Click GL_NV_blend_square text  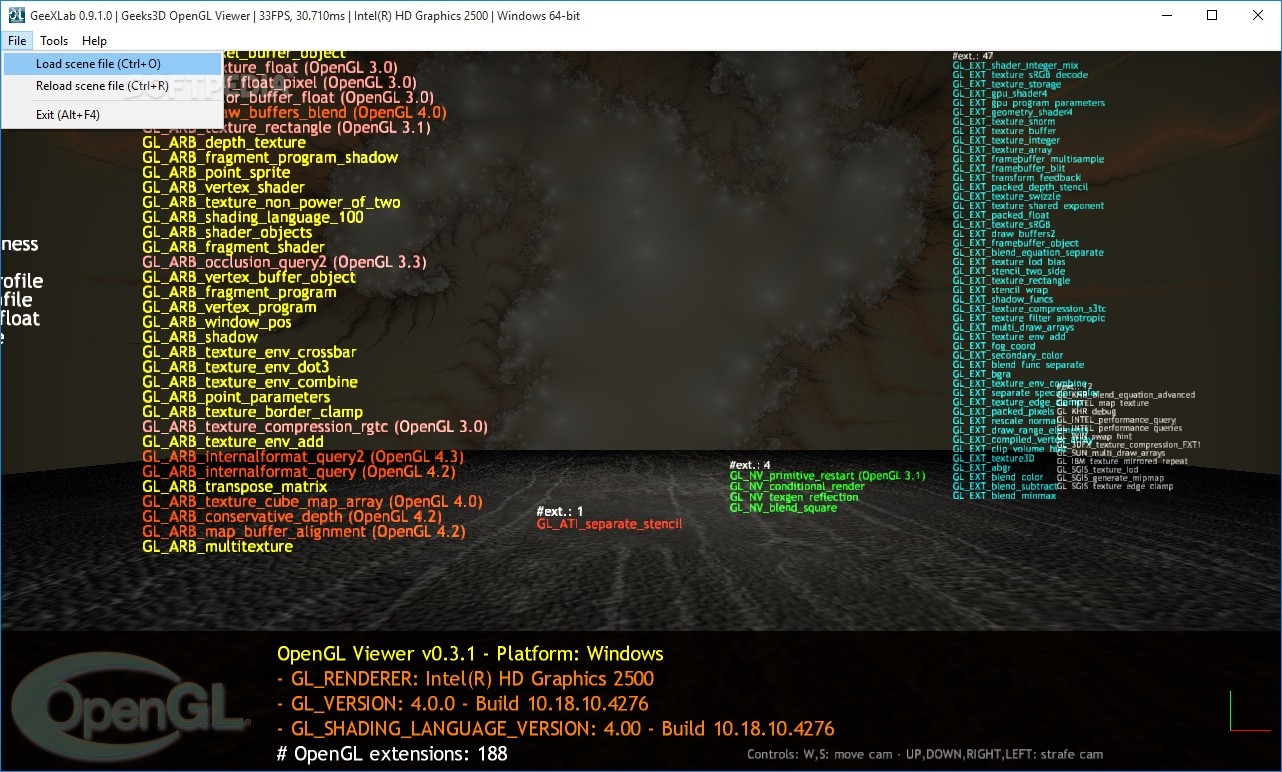click(783, 508)
